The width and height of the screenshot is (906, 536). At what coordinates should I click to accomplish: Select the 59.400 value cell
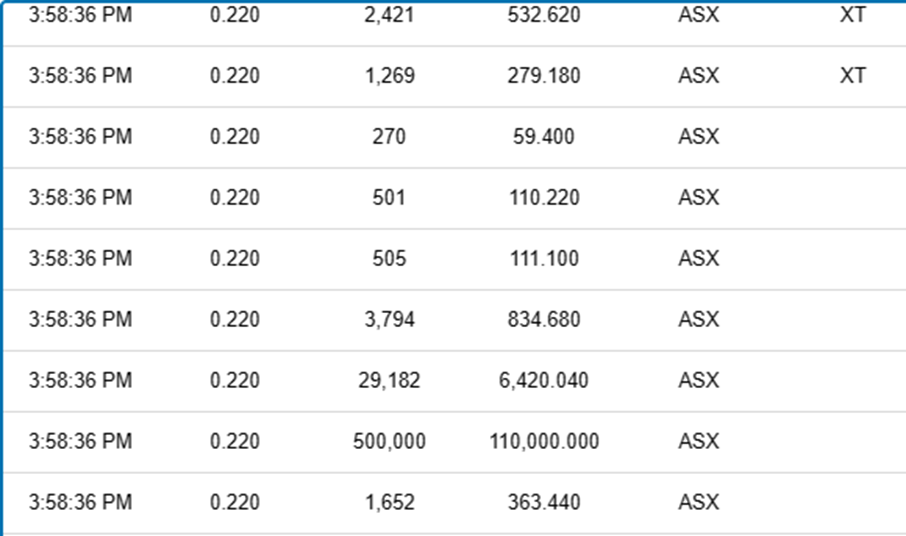coord(543,137)
